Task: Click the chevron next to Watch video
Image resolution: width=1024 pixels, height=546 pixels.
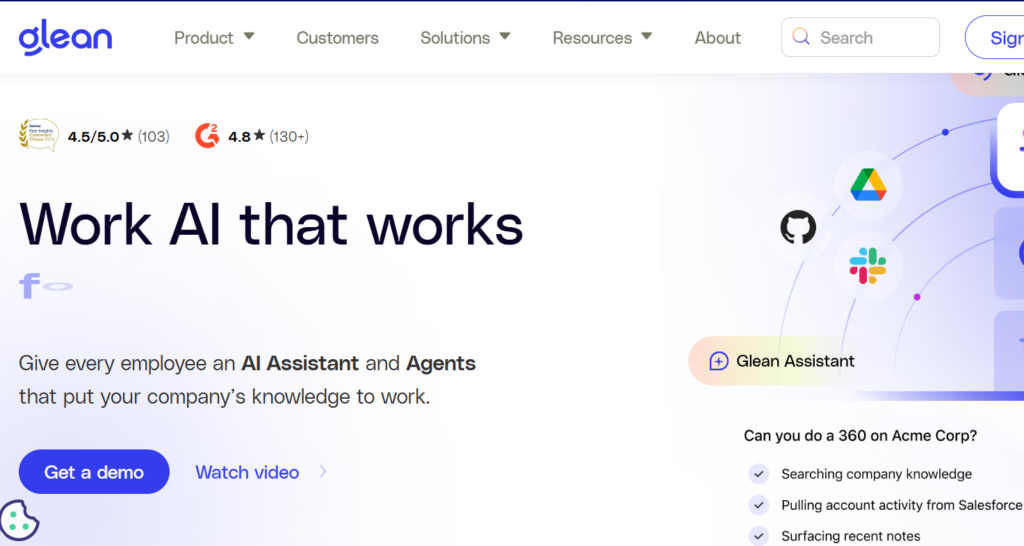Action: click(323, 472)
